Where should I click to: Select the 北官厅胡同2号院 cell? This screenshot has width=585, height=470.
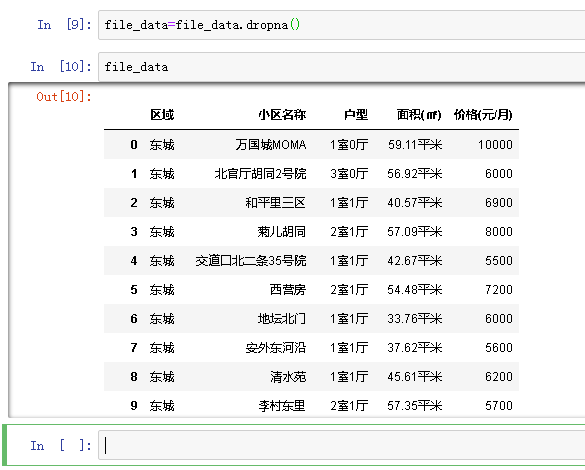tap(260, 173)
